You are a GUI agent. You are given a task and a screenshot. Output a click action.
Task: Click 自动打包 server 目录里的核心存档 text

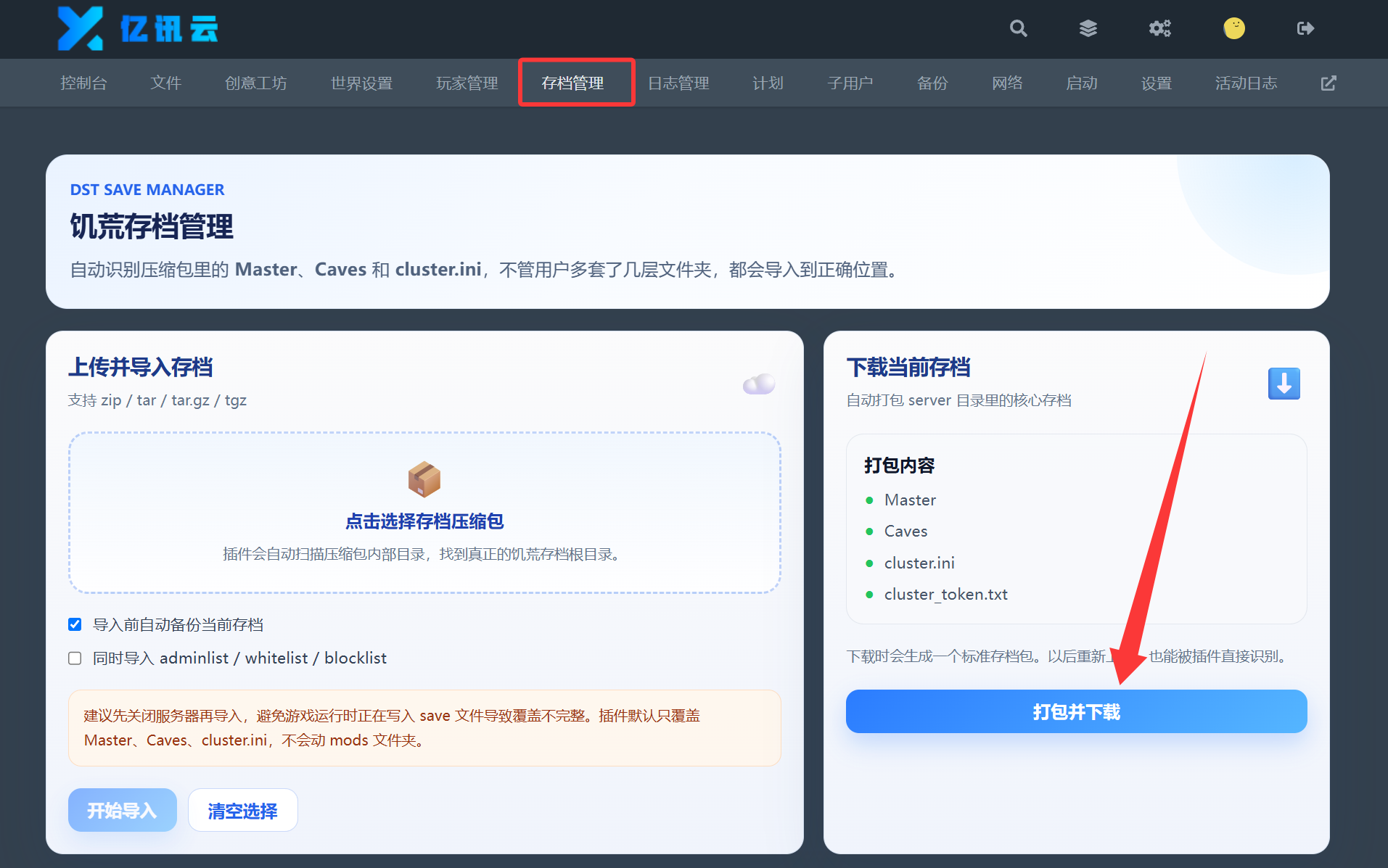tap(958, 400)
